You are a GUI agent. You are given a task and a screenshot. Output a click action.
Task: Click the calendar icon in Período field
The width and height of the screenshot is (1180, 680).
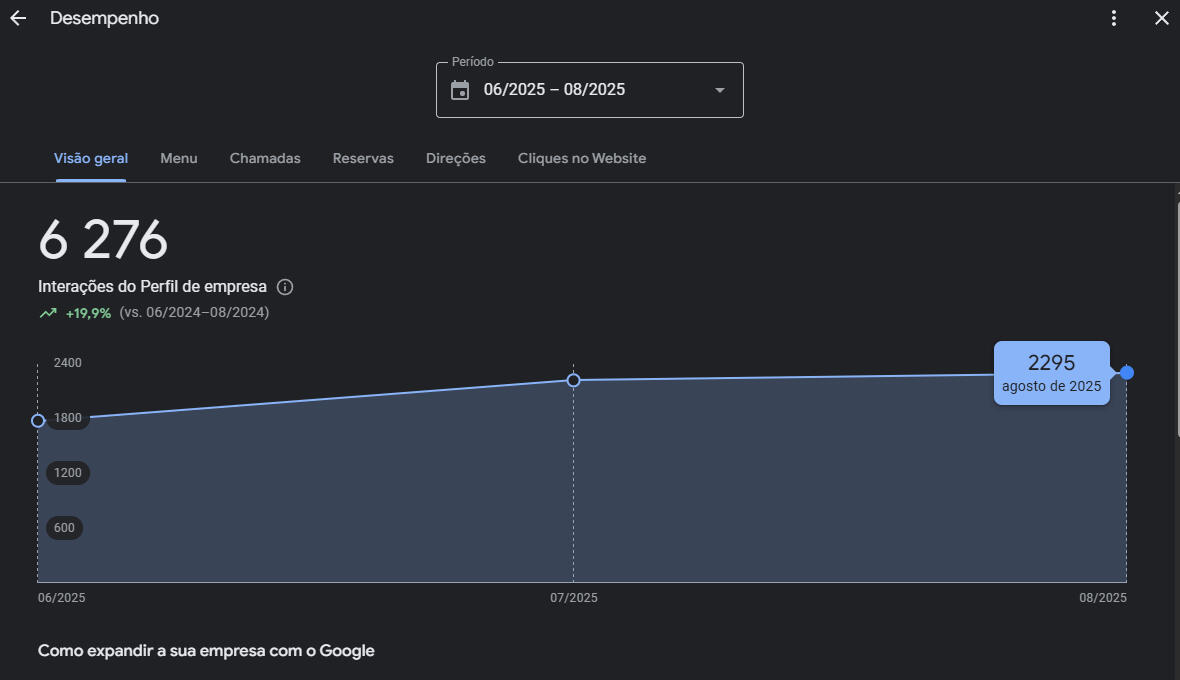pos(460,90)
